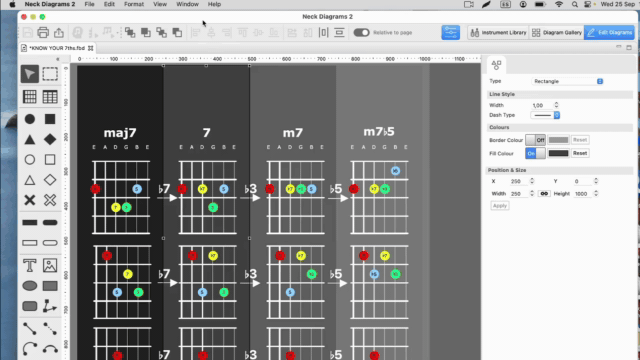The height and width of the screenshot is (360, 640).
Task: Open the View menu
Action: point(160,4)
